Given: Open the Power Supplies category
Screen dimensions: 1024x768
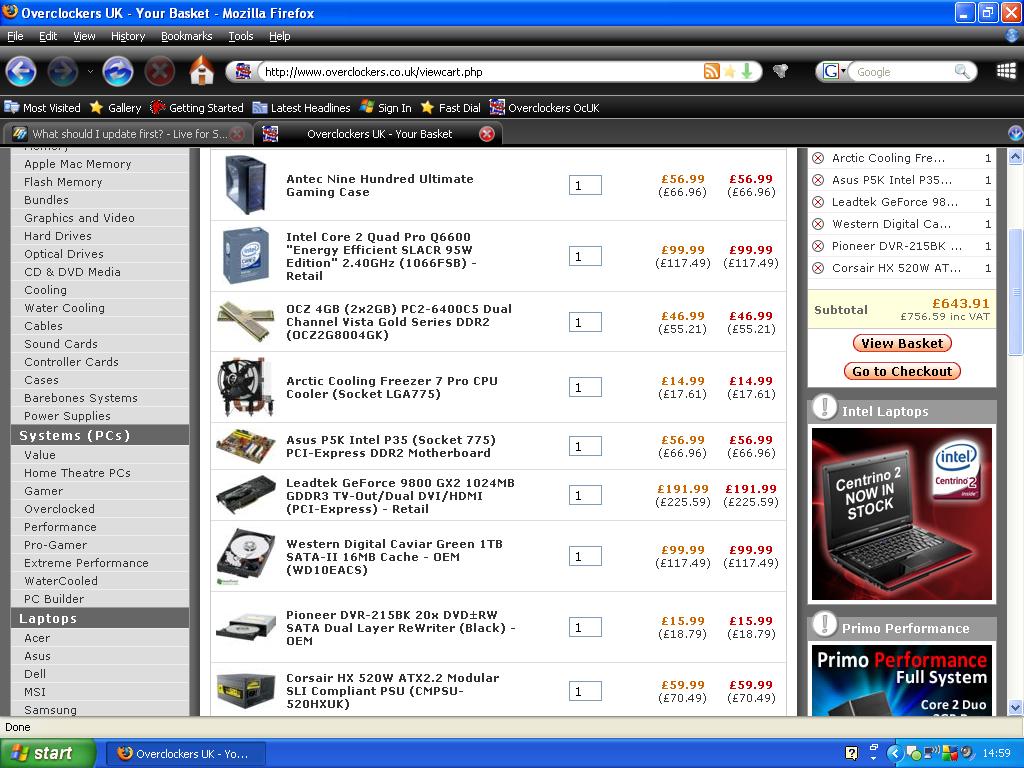Looking at the screenshot, I should [67, 416].
